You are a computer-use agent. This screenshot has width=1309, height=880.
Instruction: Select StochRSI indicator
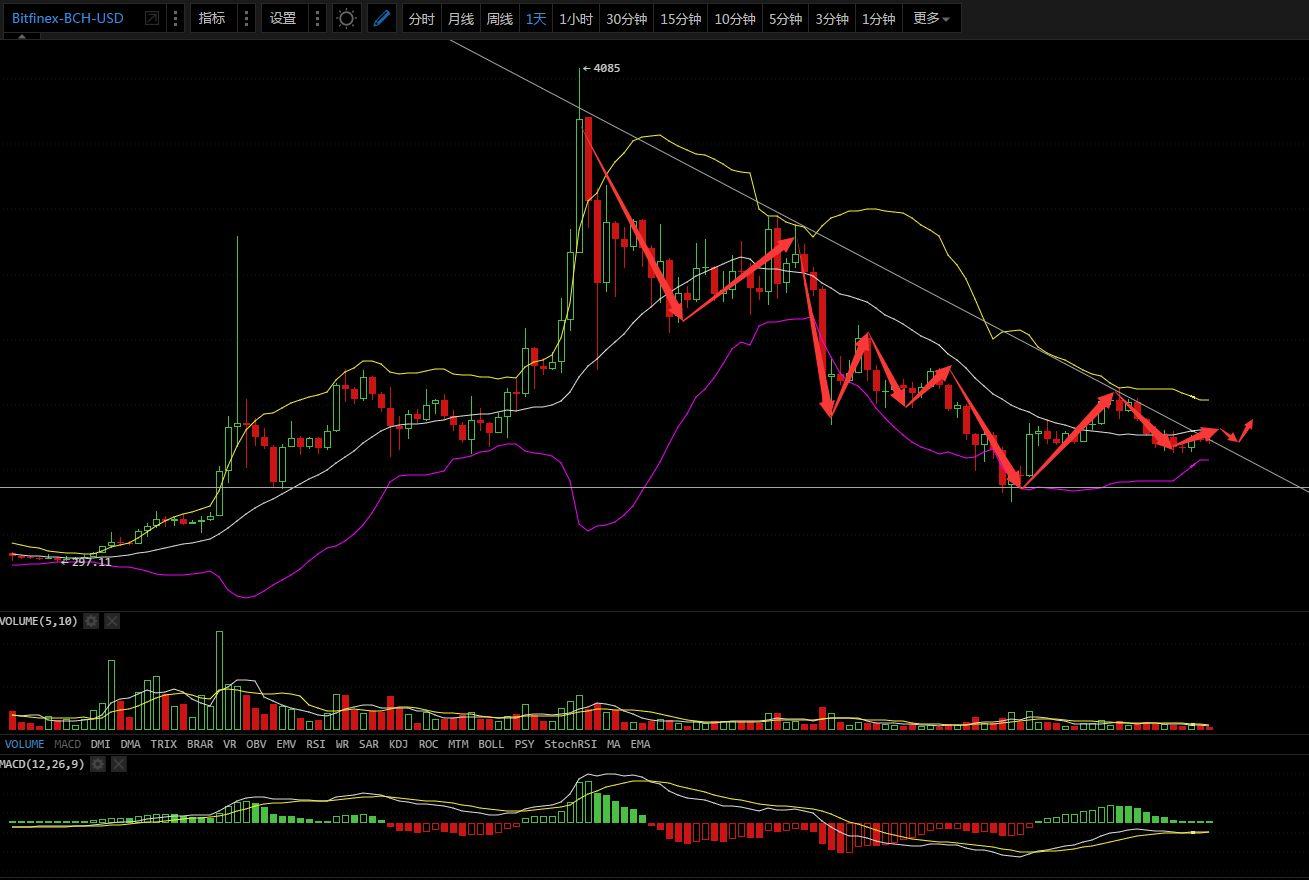[570, 744]
